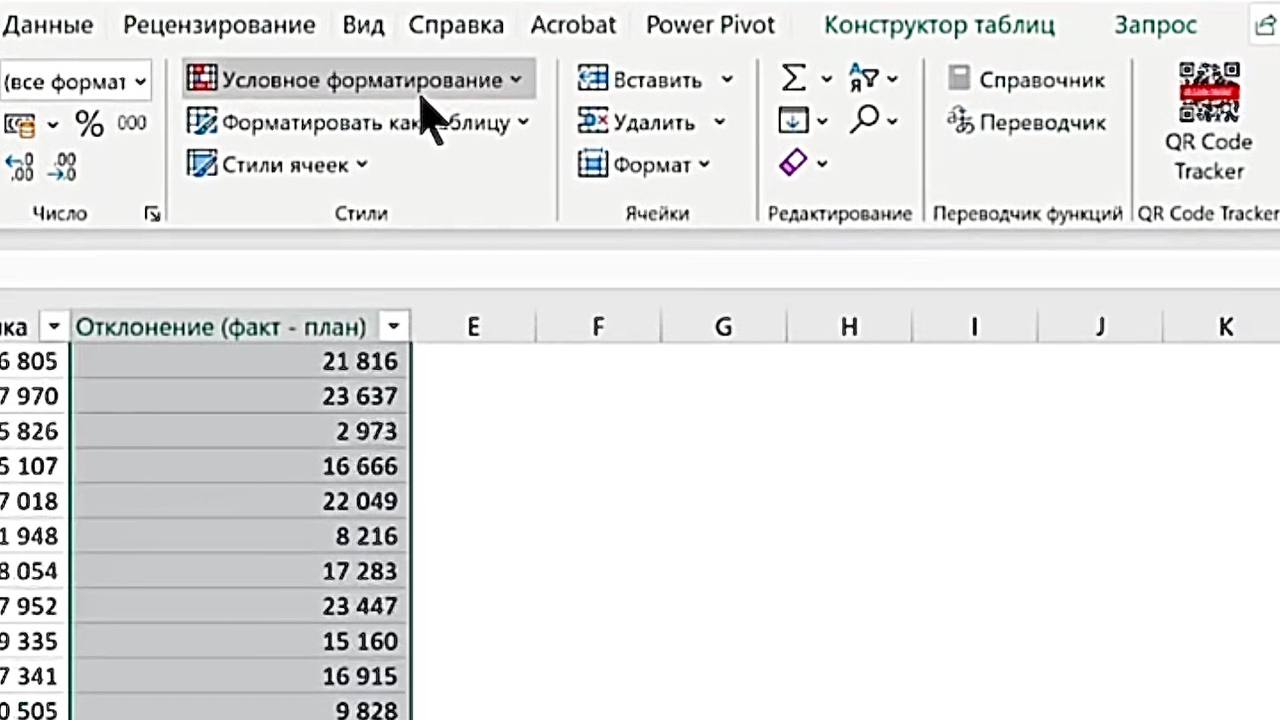Image resolution: width=1280 pixels, height=720 pixels.
Task: Select the cell with value 8 216
Action: [x=240, y=536]
